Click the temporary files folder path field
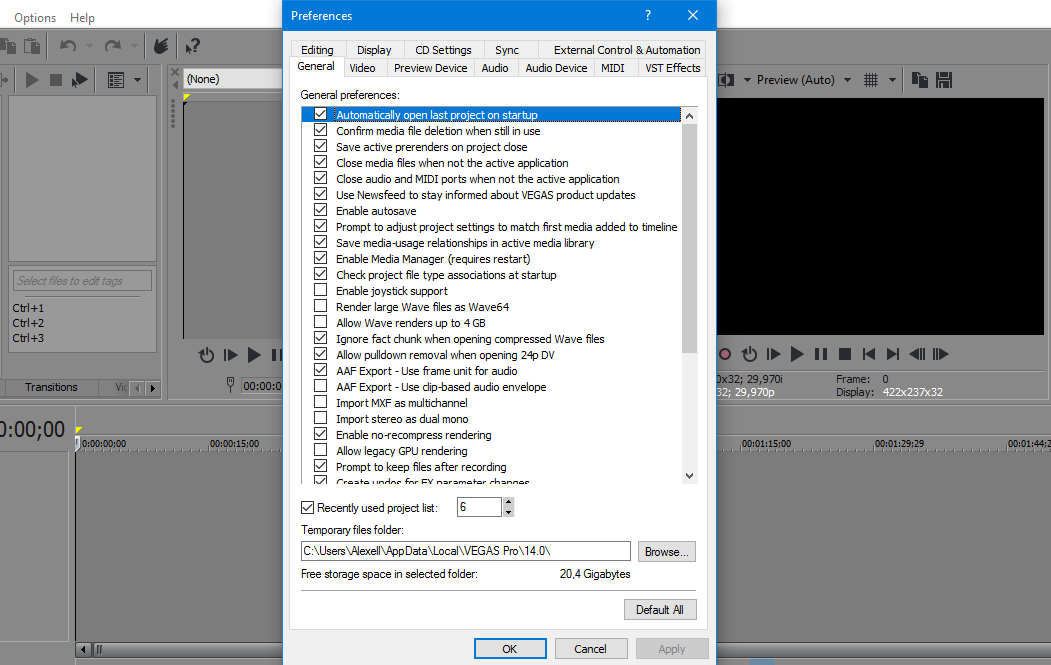 click(x=465, y=551)
